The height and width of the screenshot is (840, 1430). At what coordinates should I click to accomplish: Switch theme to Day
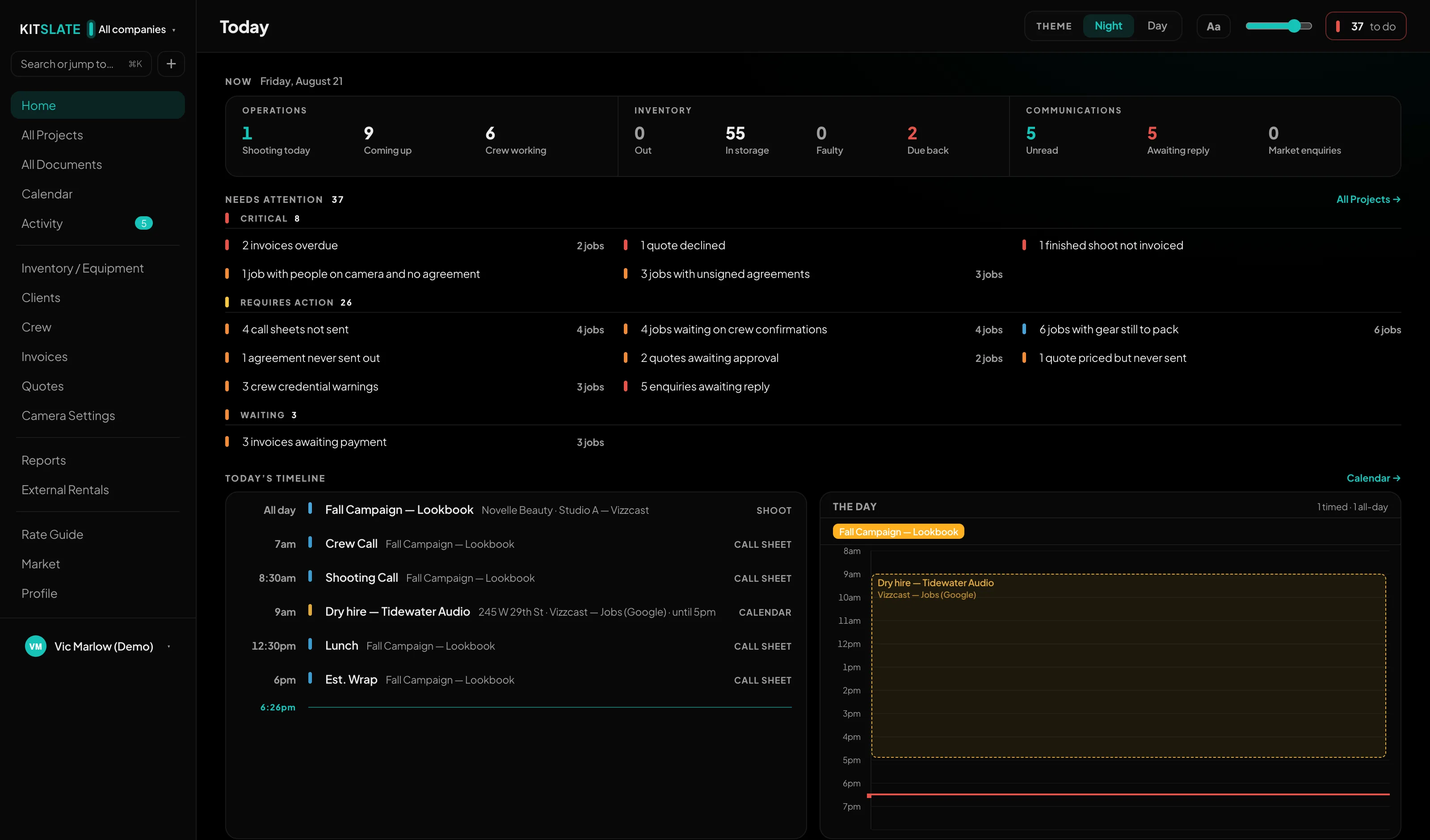point(1157,25)
